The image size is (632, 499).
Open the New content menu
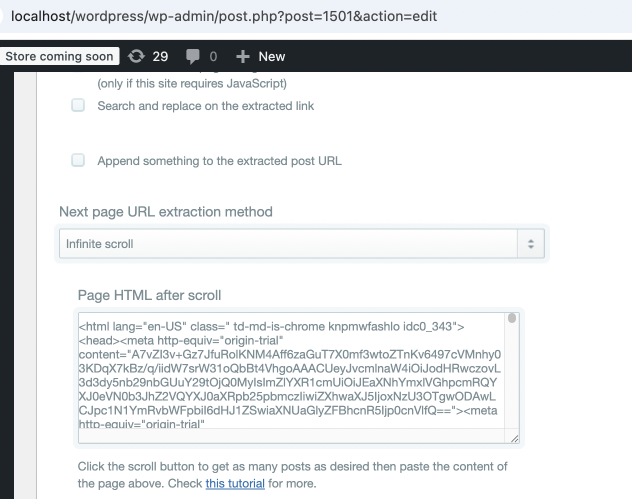click(x=271, y=57)
